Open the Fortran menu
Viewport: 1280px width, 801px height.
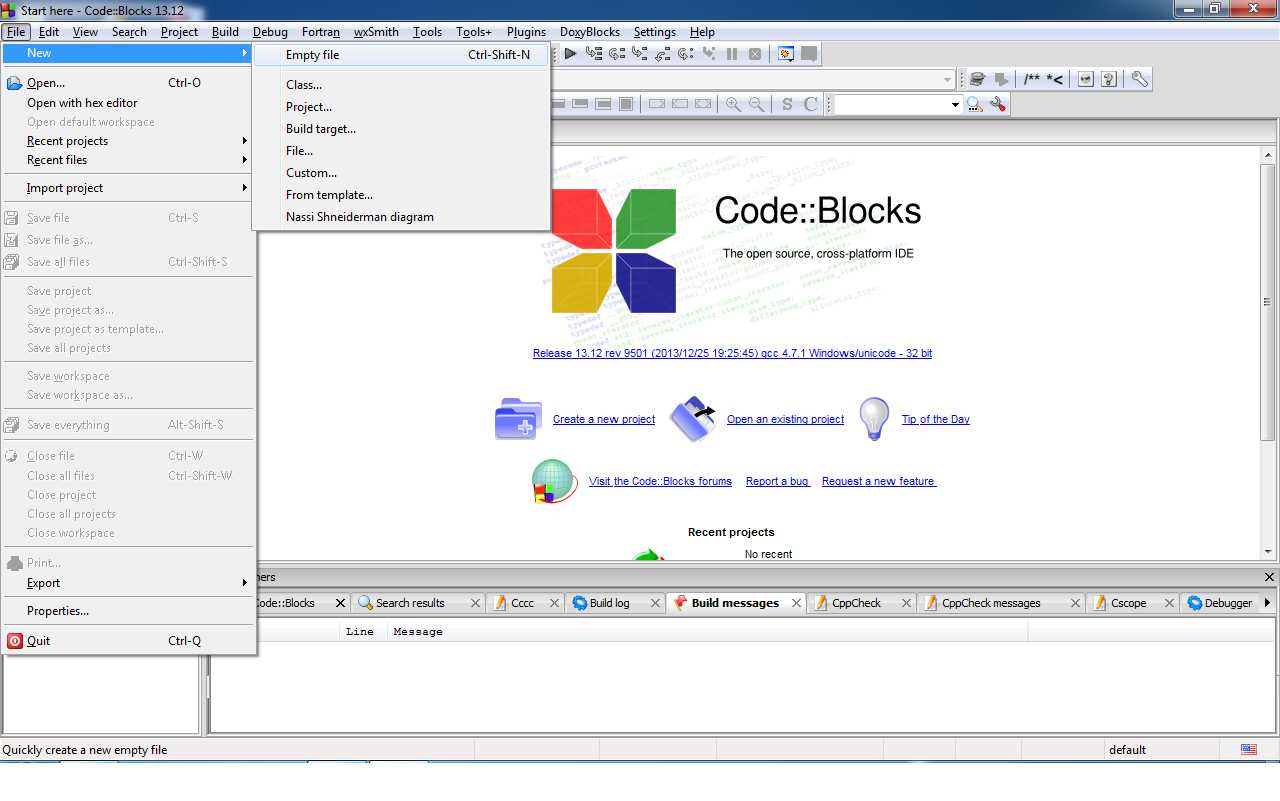tap(321, 32)
